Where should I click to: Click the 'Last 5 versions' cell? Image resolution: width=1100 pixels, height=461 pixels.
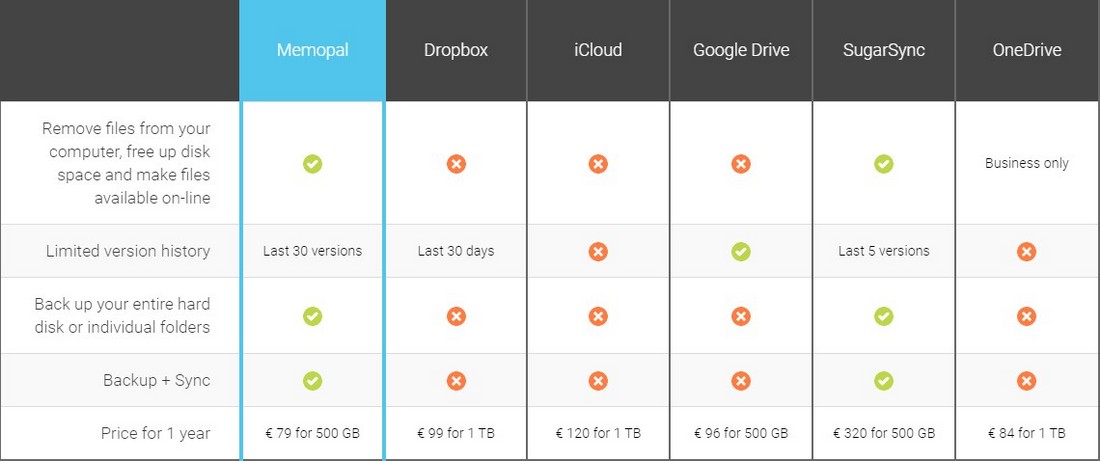coord(884,251)
